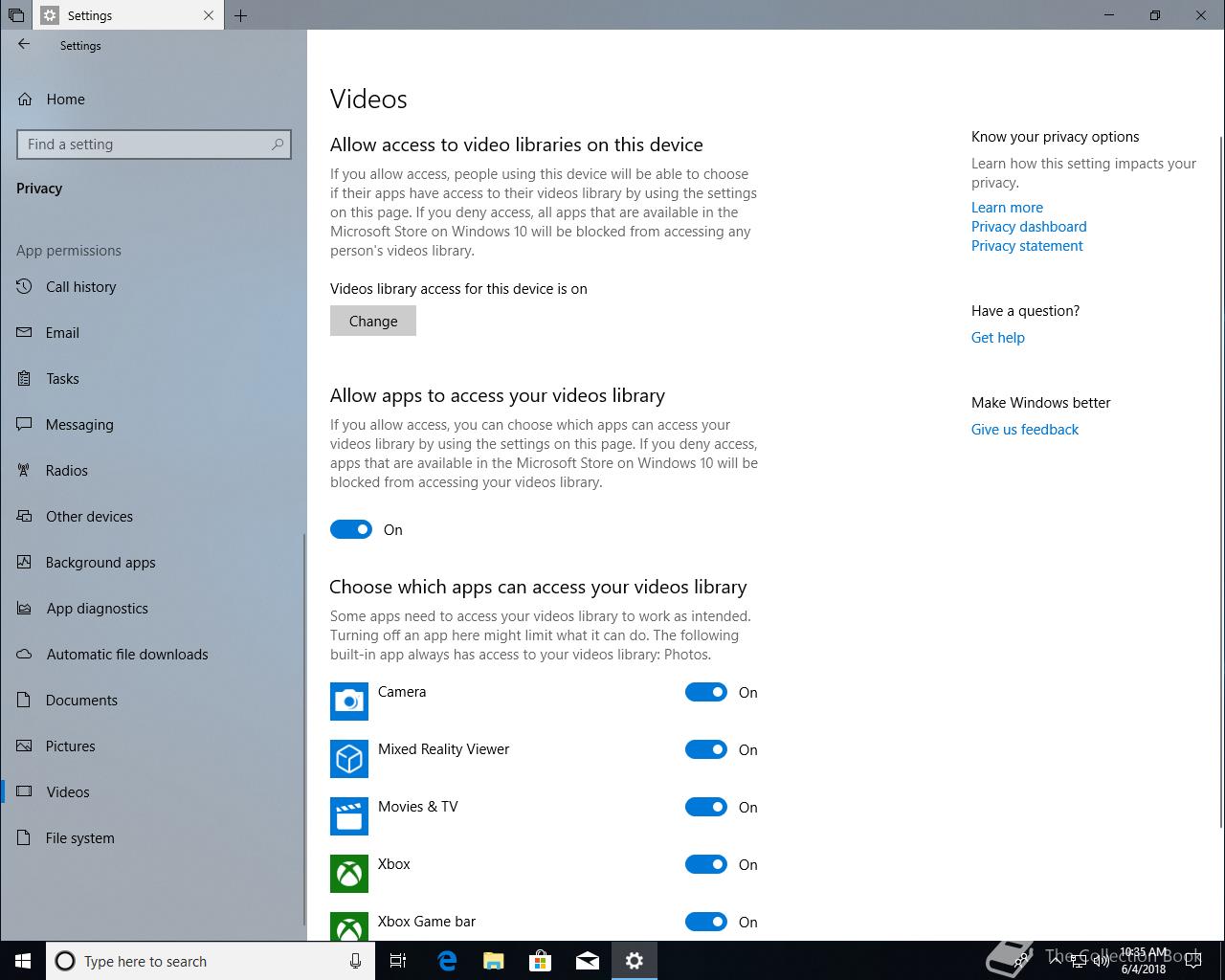
Task: Click the Change button for device access
Action: click(373, 321)
